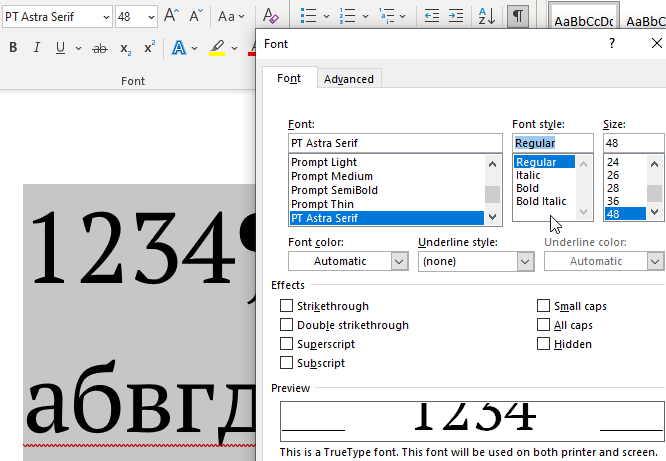Switch to the Advanced tab

pyautogui.click(x=349, y=79)
